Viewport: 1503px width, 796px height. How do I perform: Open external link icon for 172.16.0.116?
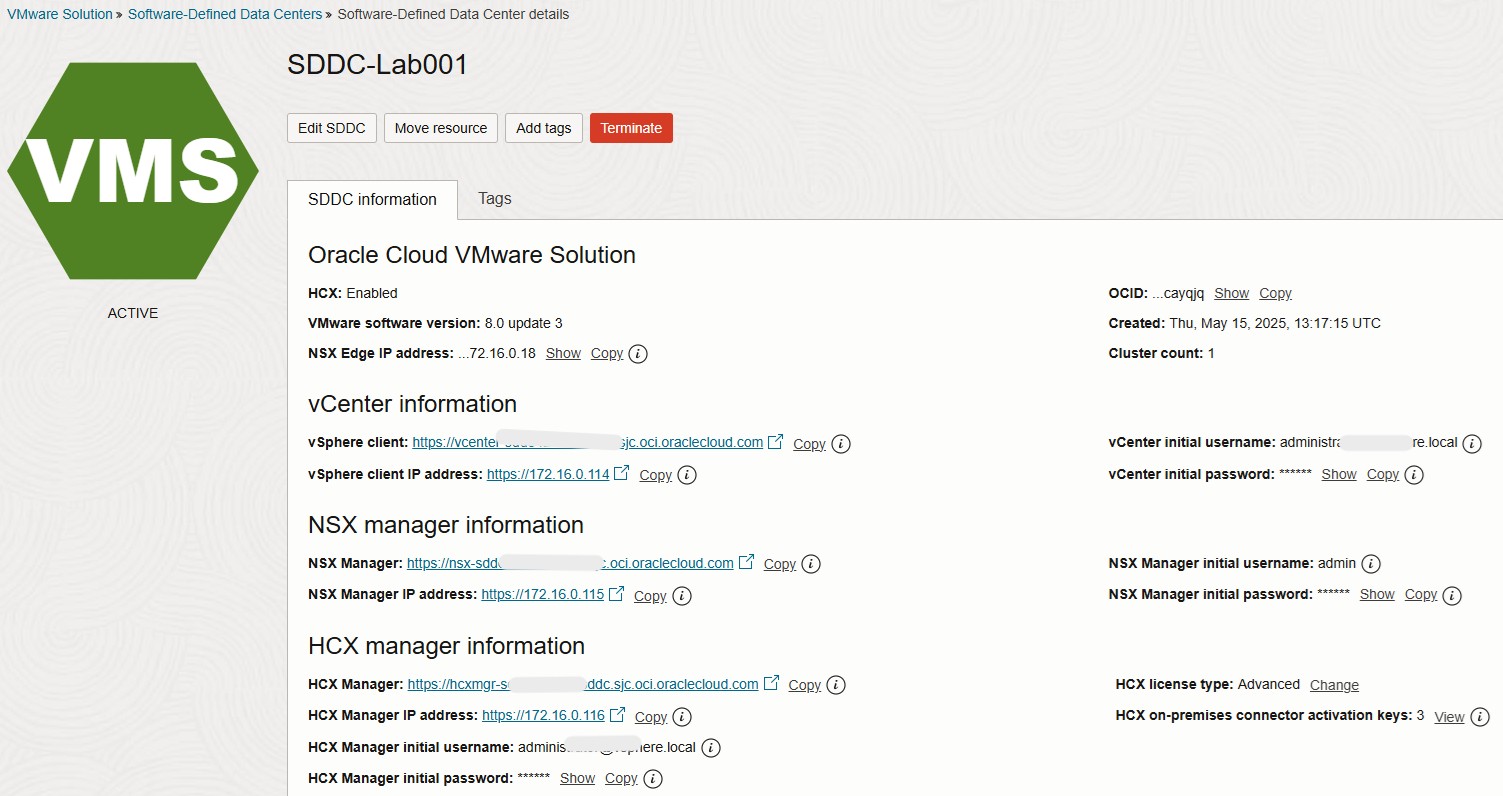[618, 714]
